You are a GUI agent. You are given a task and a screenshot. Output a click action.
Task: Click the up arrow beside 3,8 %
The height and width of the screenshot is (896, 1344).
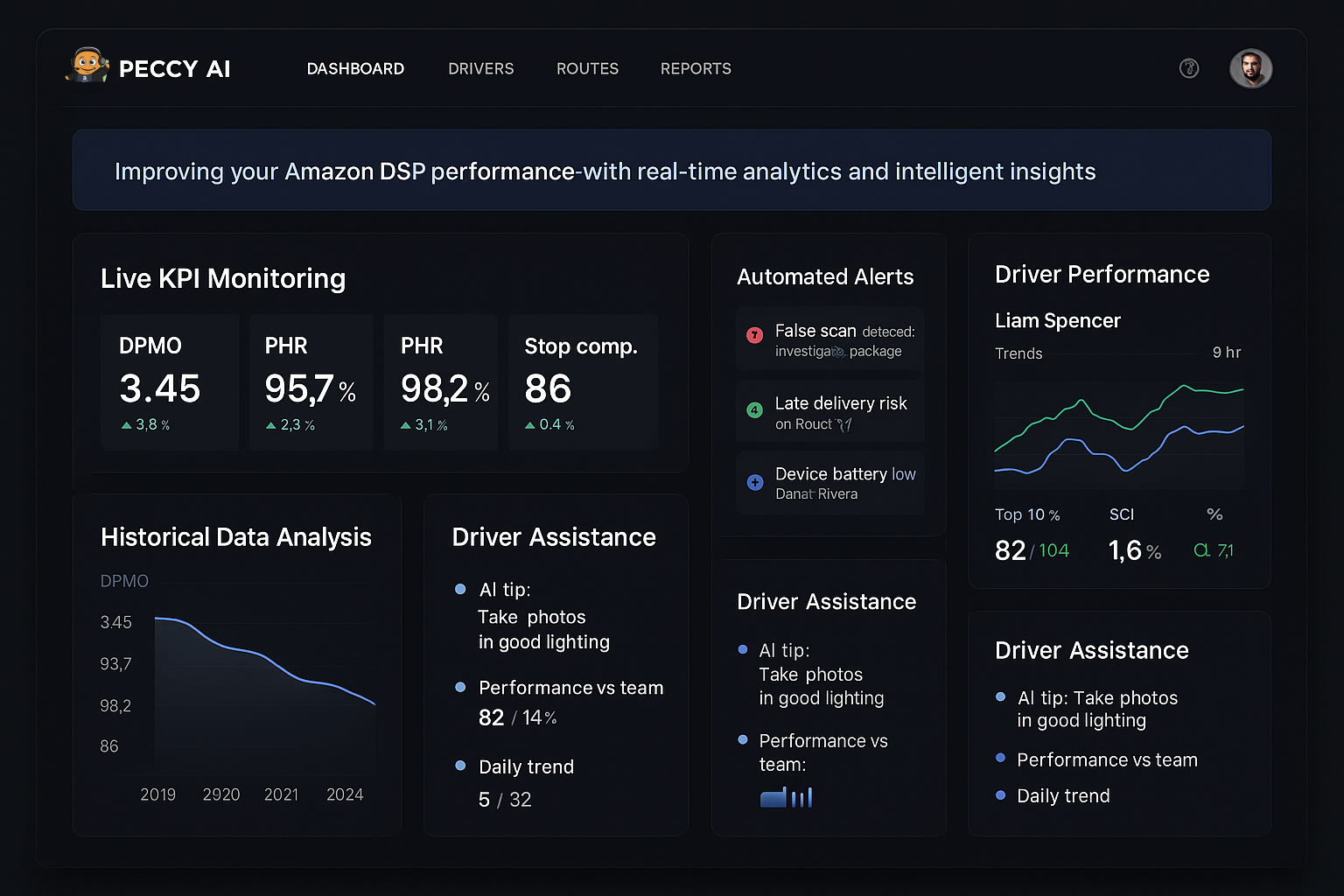[x=127, y=425]
